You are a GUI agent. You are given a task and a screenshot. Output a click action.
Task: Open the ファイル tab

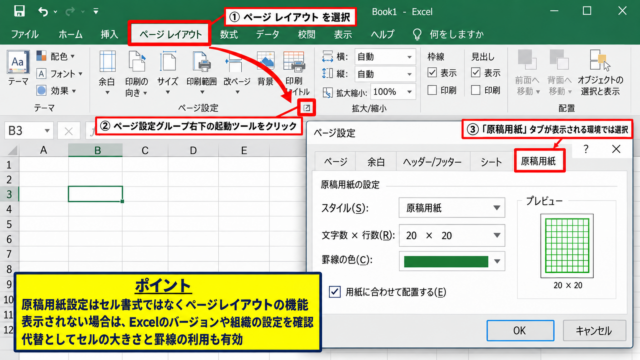tap(24, 34)
